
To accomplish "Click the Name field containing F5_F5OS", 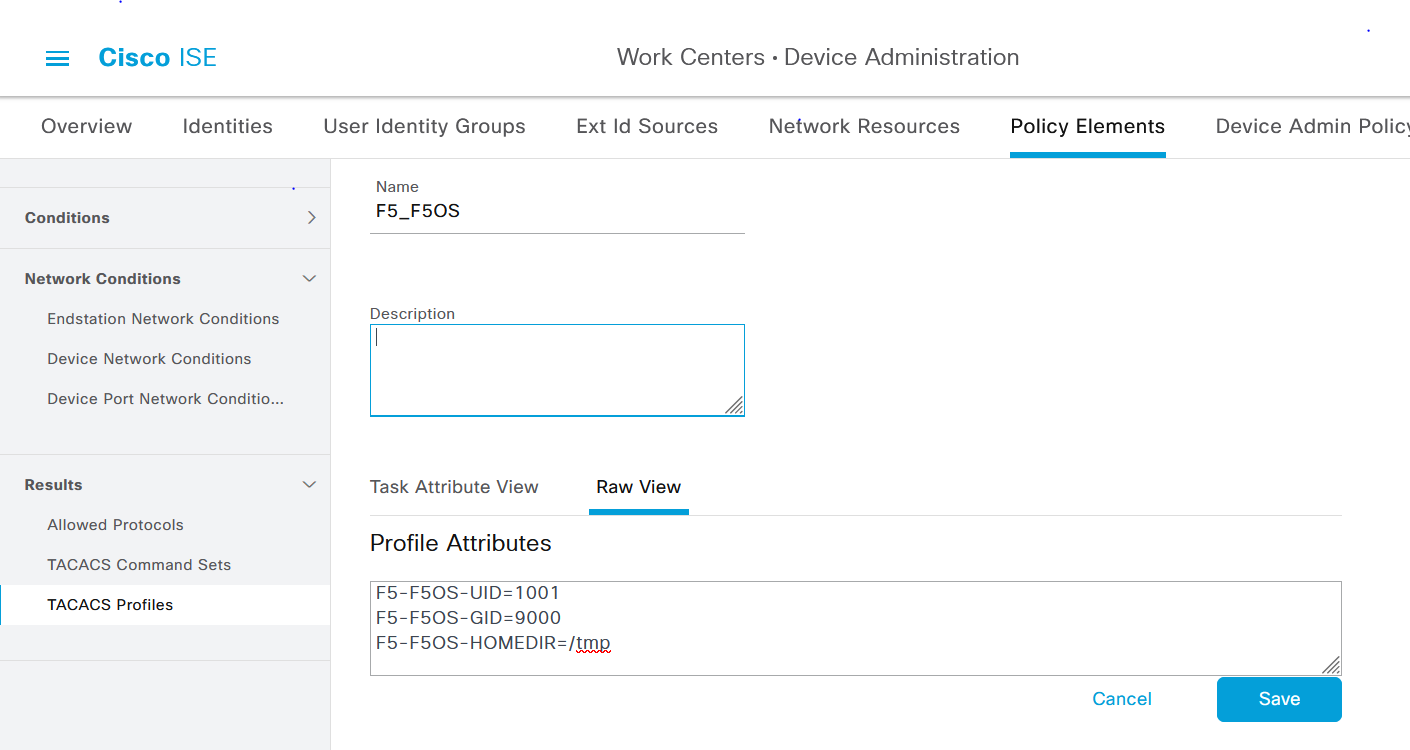I will 556,212.
